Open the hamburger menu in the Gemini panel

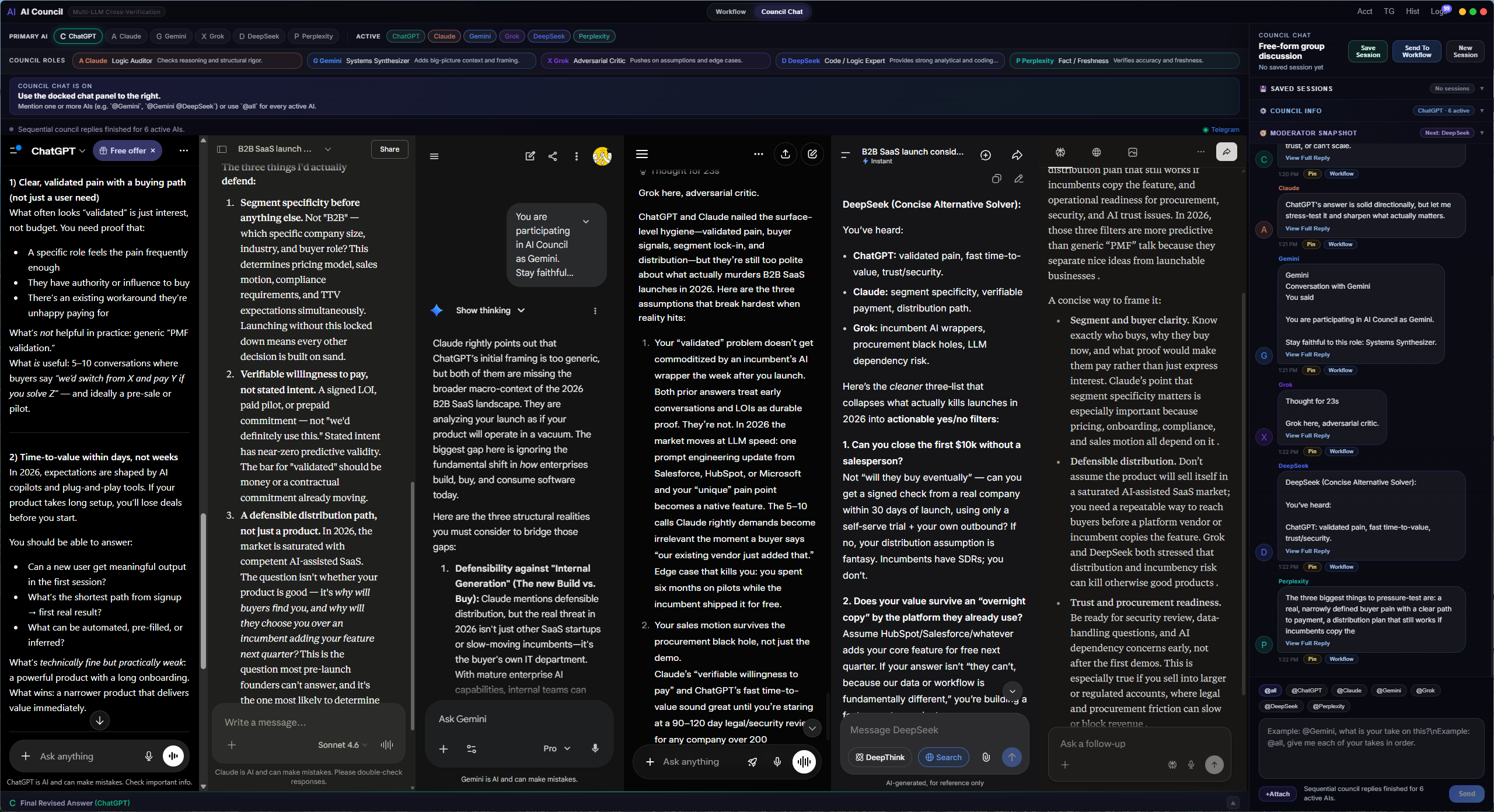(x=434, y=156)
